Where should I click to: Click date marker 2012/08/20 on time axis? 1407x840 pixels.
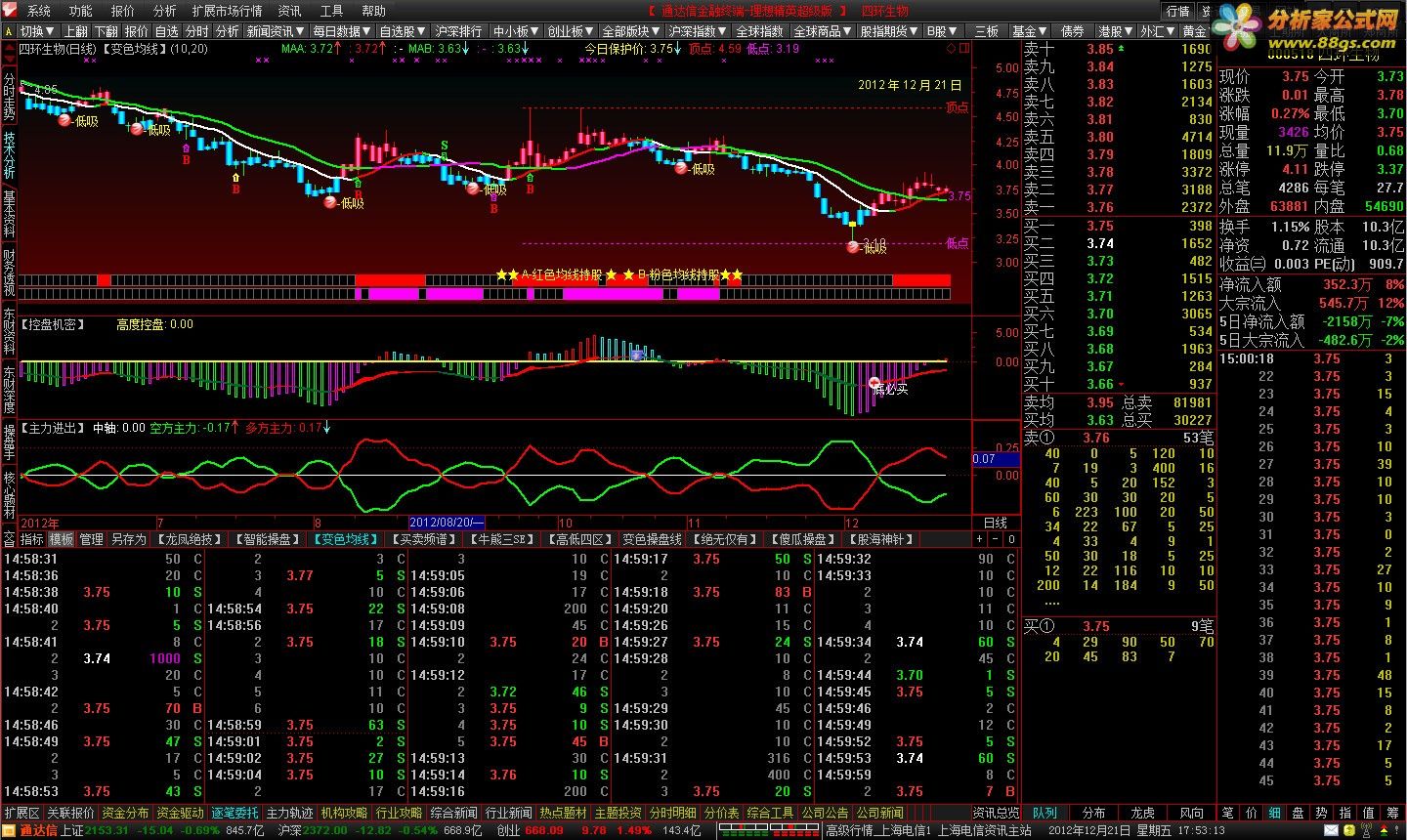[x=447, y=524]
